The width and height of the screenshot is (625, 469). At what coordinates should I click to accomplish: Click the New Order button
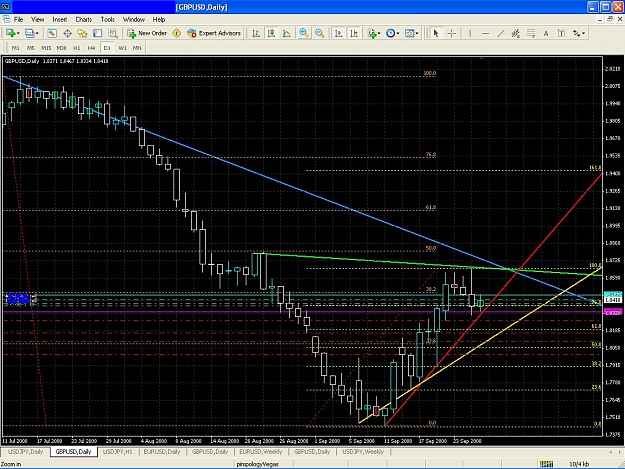pos(147,33)
